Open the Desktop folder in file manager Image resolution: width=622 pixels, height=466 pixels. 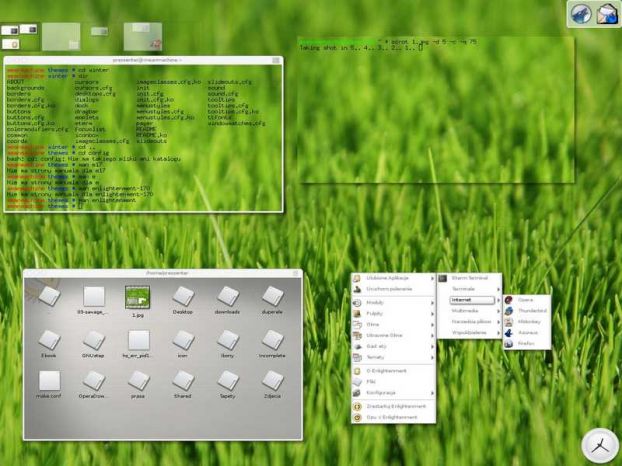pyautogui.click(x=182, y=300)
